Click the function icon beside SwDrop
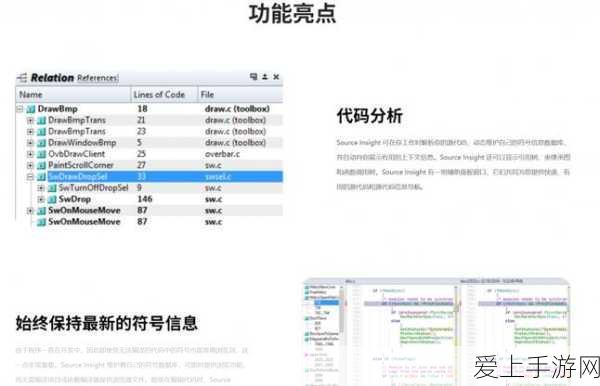 (x=52, y=199)
